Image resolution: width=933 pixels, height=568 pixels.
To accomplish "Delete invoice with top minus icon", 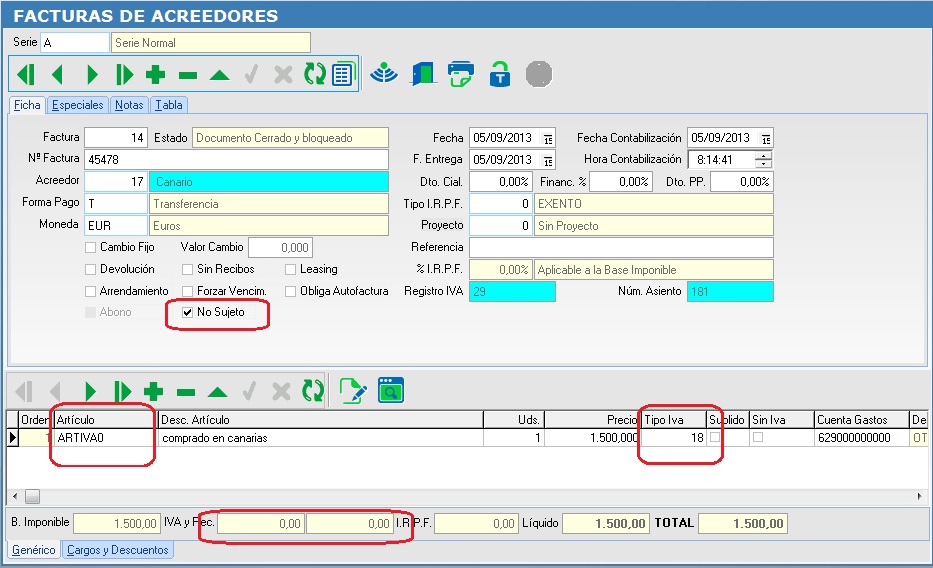I will [x=188, y=76].
